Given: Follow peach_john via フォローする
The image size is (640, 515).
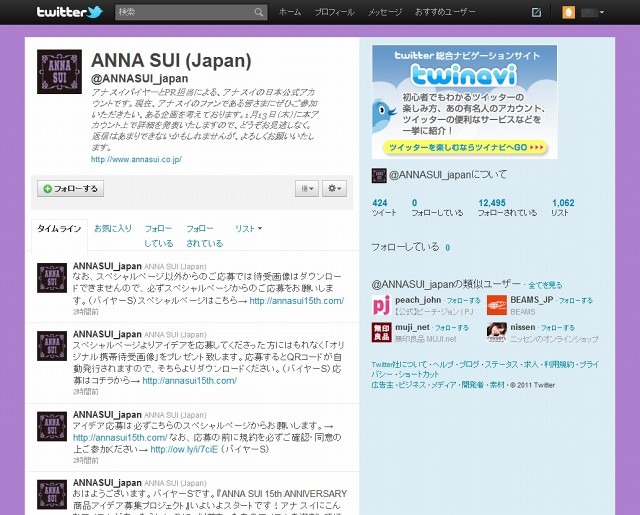Looking at the screenshot, I should [x=463, y=301].
